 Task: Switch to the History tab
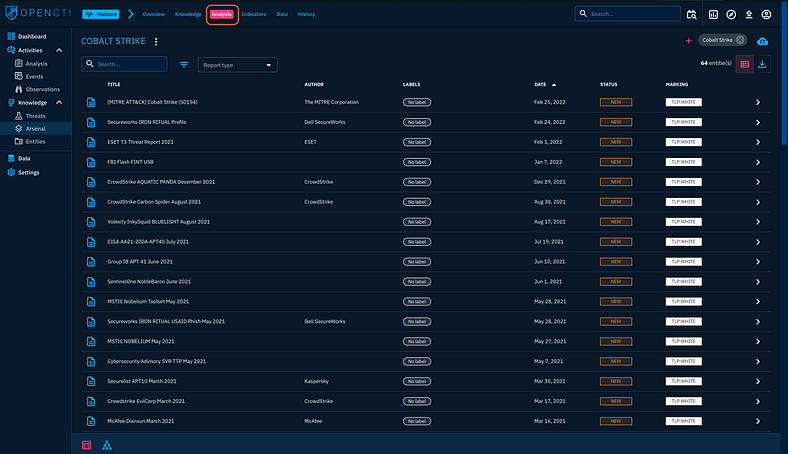(x=306, y=14)
